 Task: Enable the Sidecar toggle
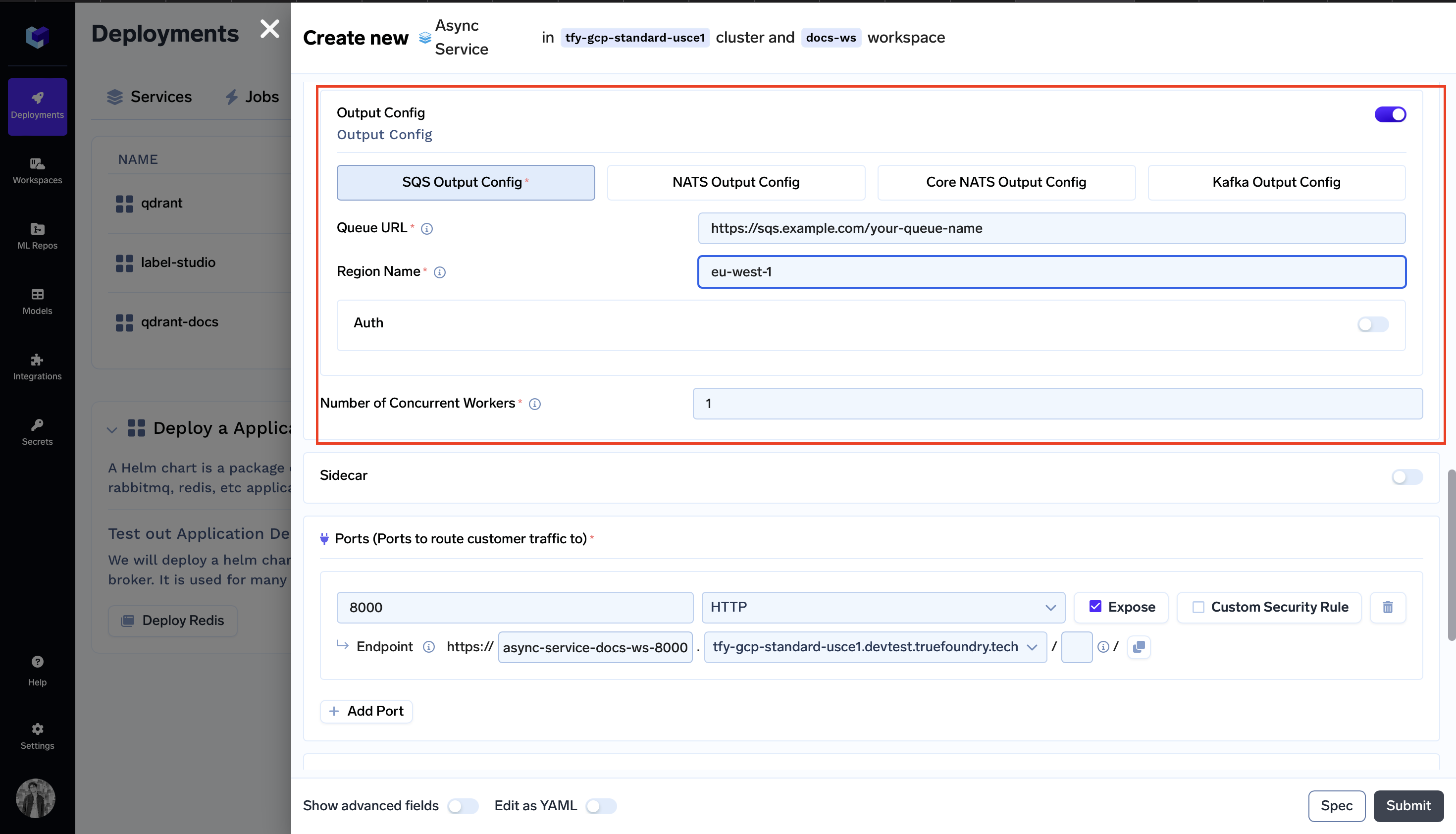(x=1407, y=476)
